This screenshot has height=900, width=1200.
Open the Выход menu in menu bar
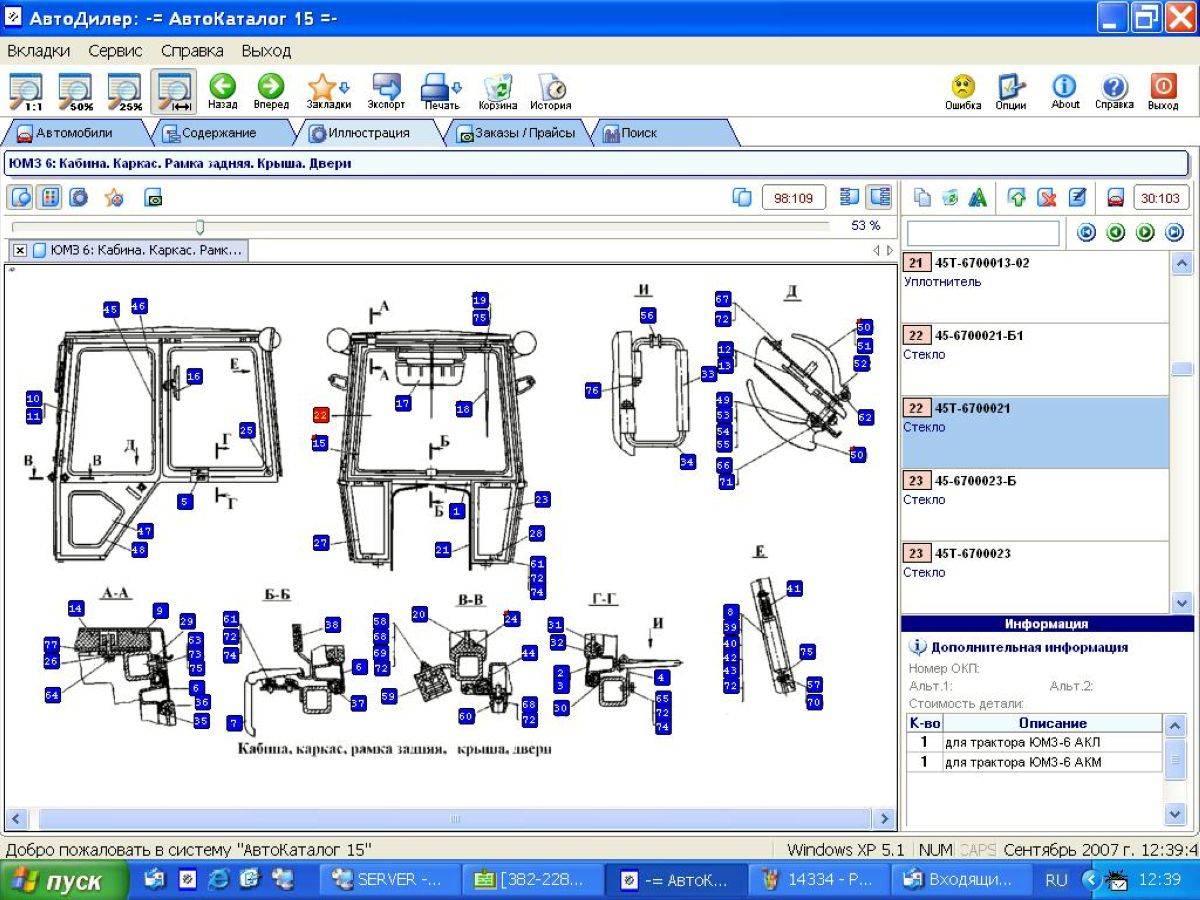point(266,50)
